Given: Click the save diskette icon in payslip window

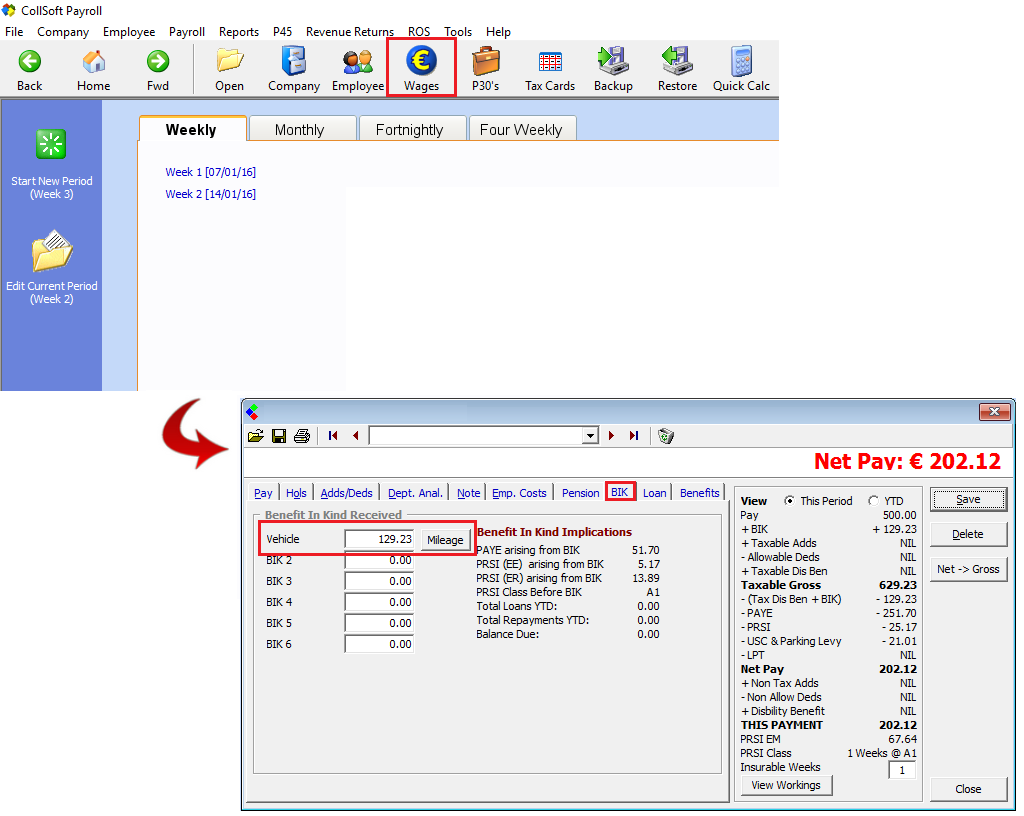Looking at the screenshot, I should [279, 436].
